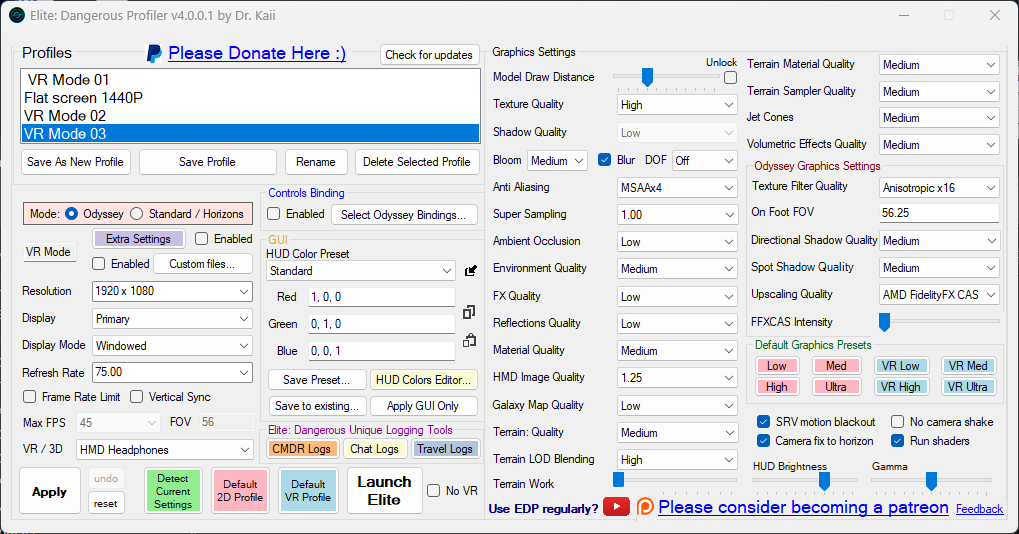Click Check for updates button
Image resolution: width=1019 pixels, height=534 pixels.
(x=429, y=55)
